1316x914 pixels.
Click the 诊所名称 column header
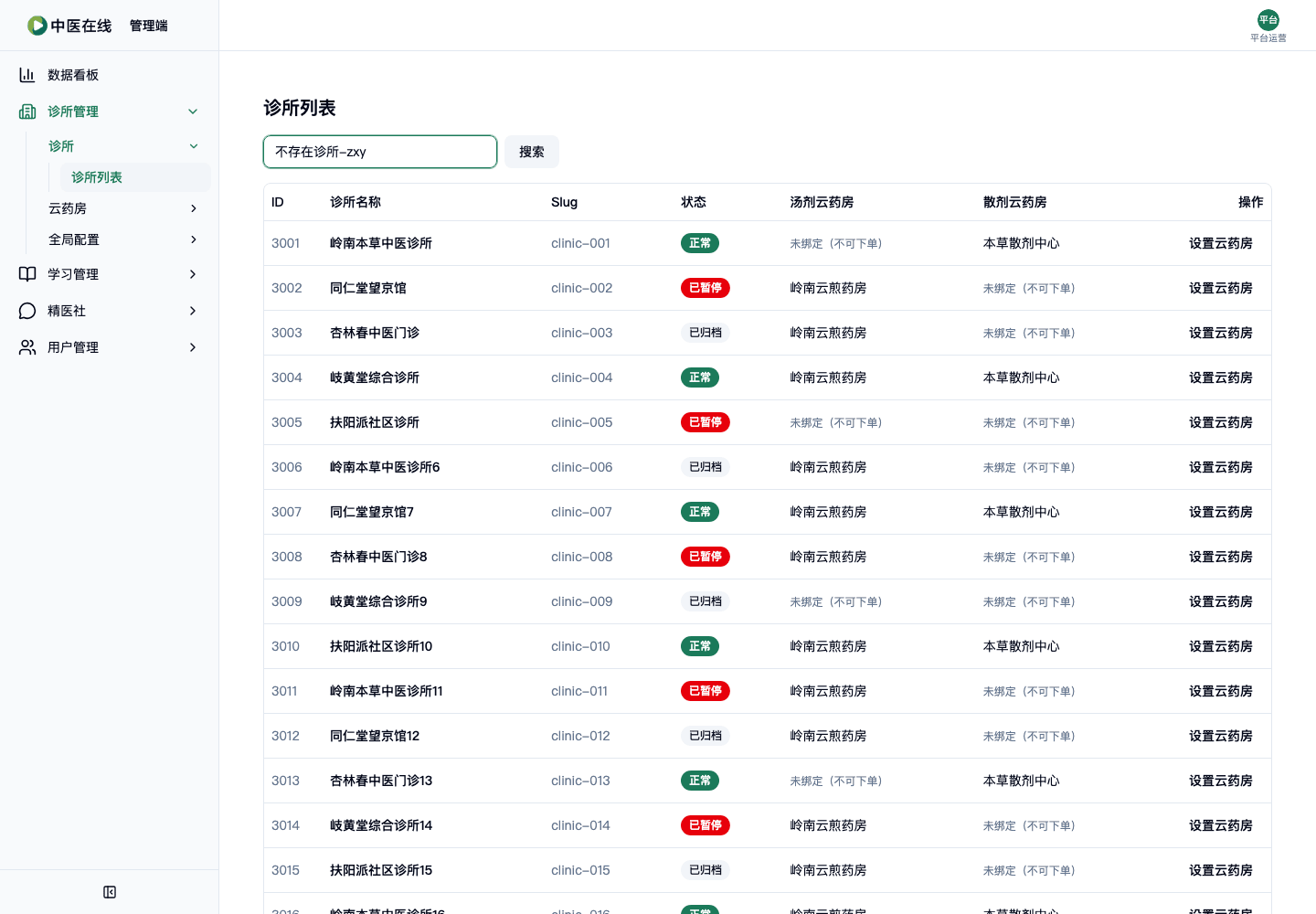(x=356, y=202)
